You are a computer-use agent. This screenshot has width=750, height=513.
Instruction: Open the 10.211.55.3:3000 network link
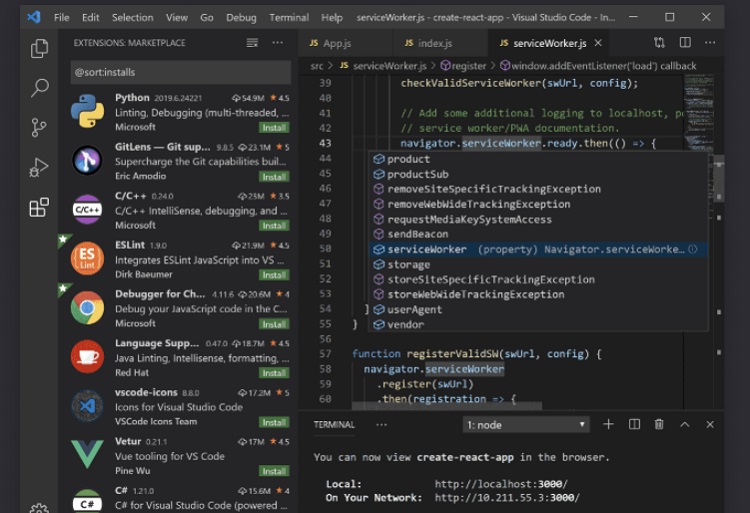[x=507, y=498]
